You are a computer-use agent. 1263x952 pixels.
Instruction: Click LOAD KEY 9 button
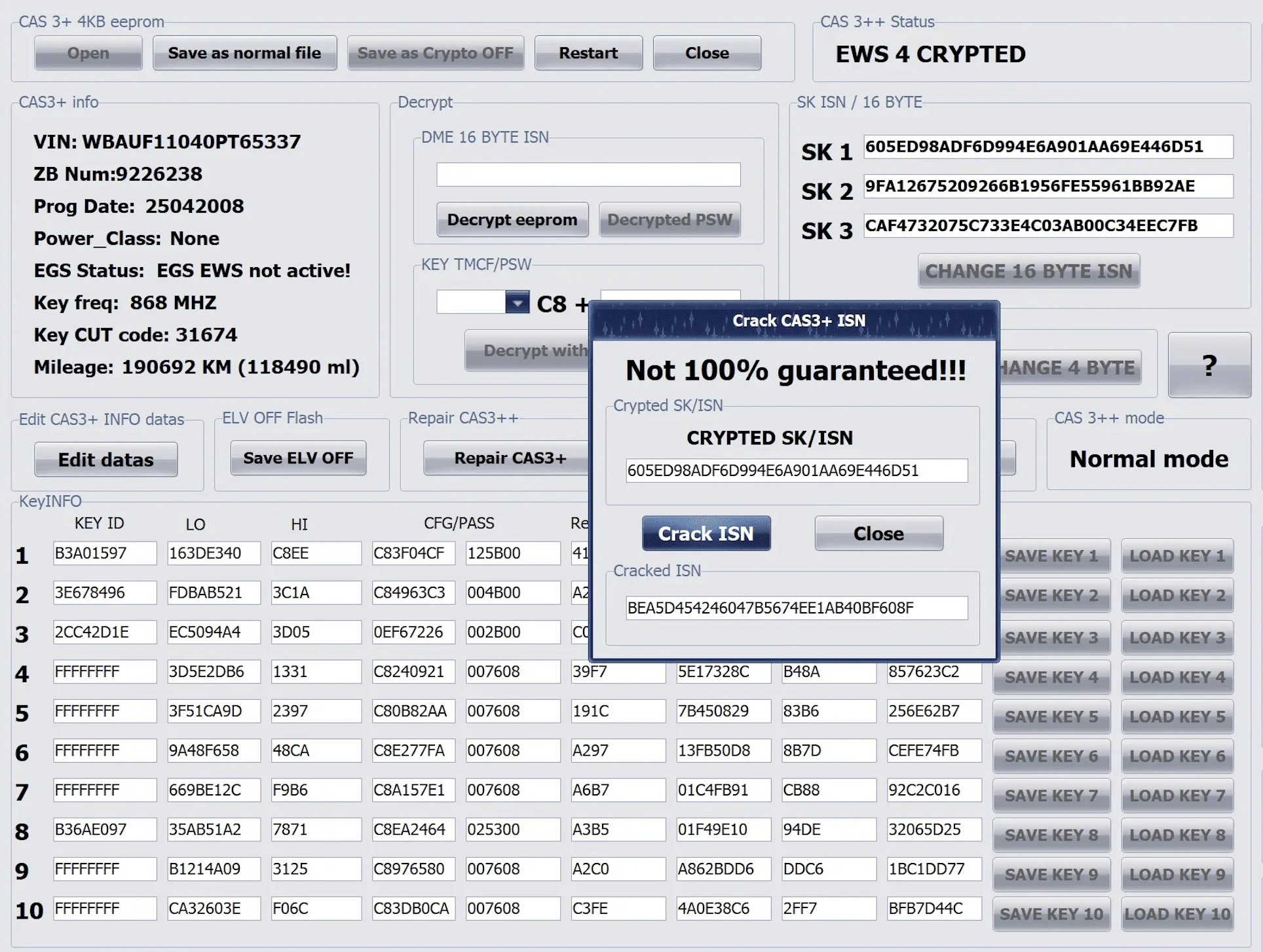pyautogui.click(x=1177, y=874)
